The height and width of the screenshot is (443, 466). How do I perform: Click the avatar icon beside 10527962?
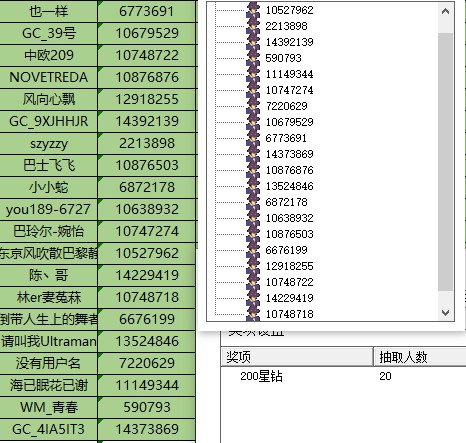[253, 10]
